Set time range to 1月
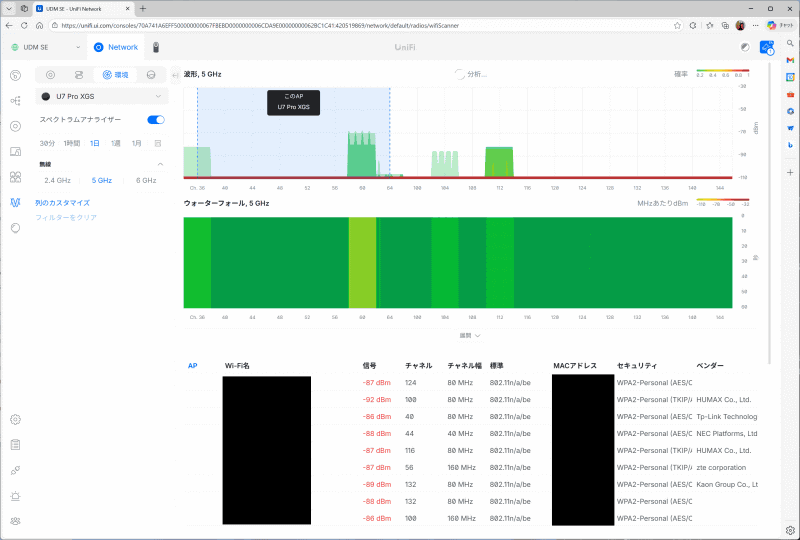Image resolution: width=800 pixels, height=540 pixels. point(136,143)
